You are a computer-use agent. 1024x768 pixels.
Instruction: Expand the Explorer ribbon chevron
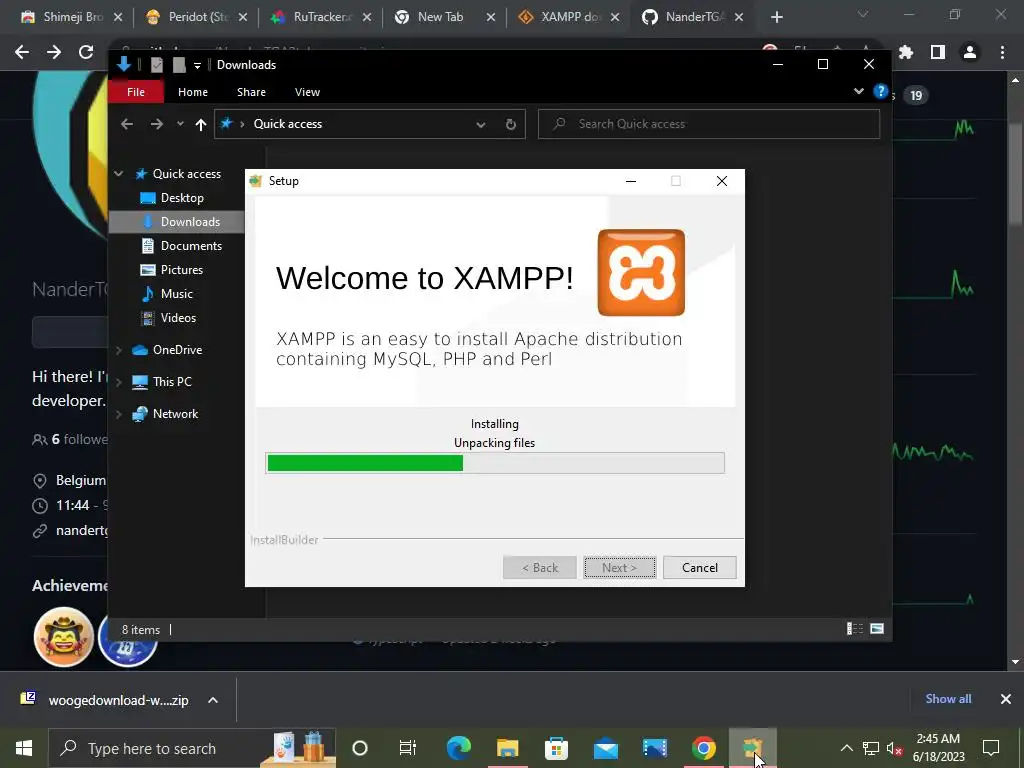point(859,91)
